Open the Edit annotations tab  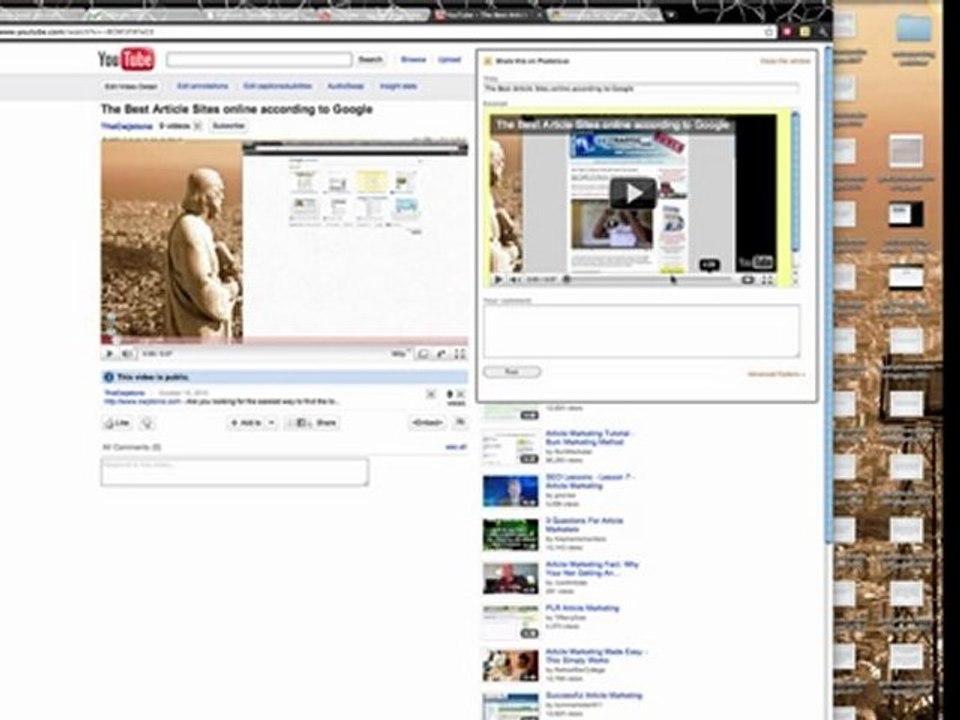tap(202, 86)
